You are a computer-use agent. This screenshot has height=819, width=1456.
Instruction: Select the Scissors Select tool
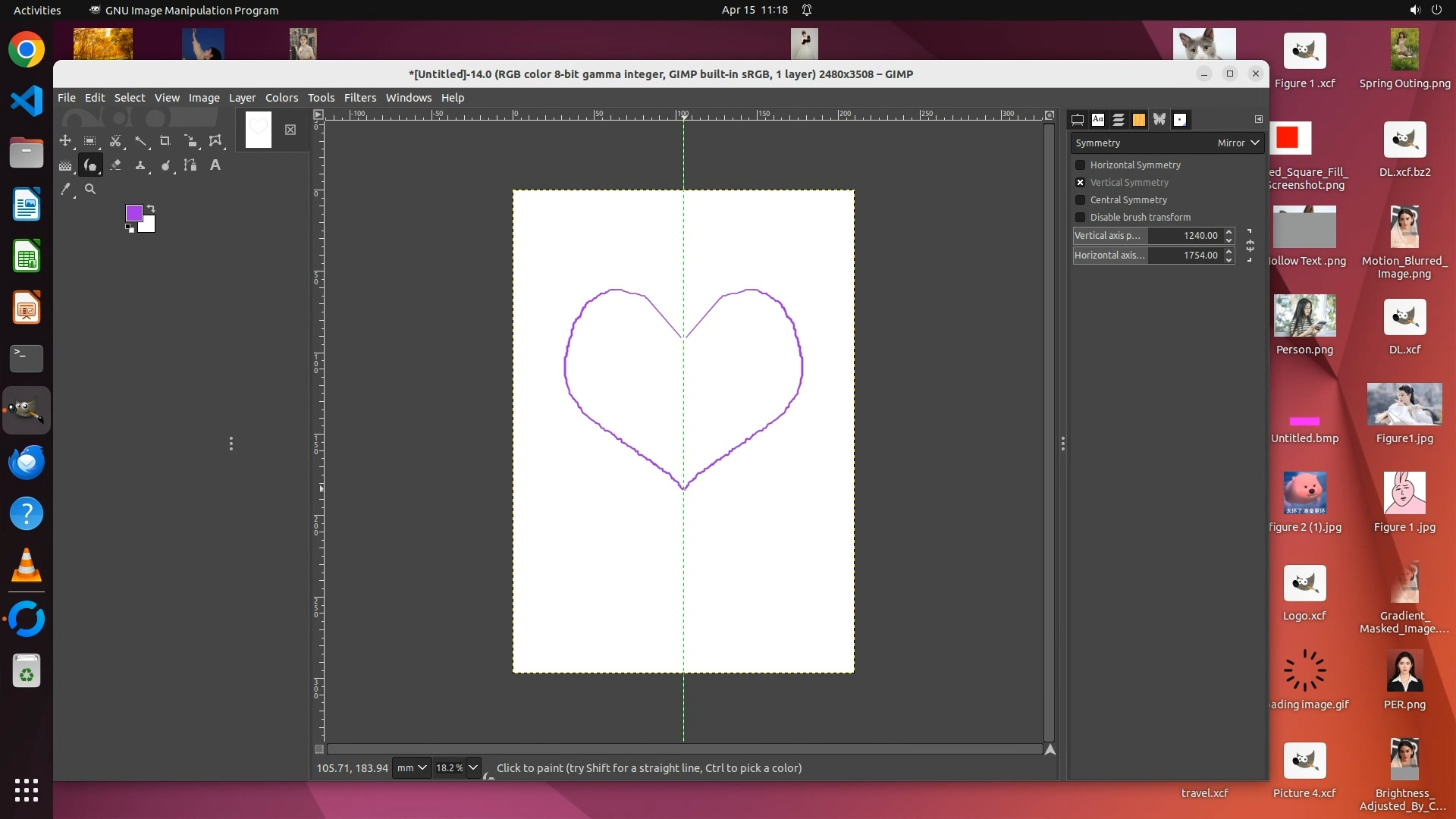tap(115, 141)
